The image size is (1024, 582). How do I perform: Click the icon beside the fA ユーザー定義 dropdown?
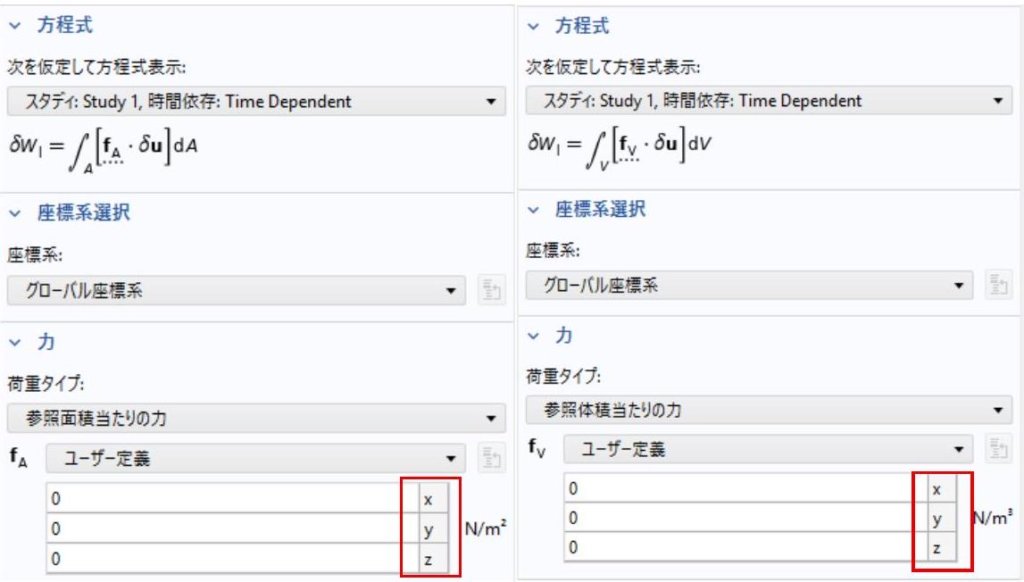click(x=491, y=459)
